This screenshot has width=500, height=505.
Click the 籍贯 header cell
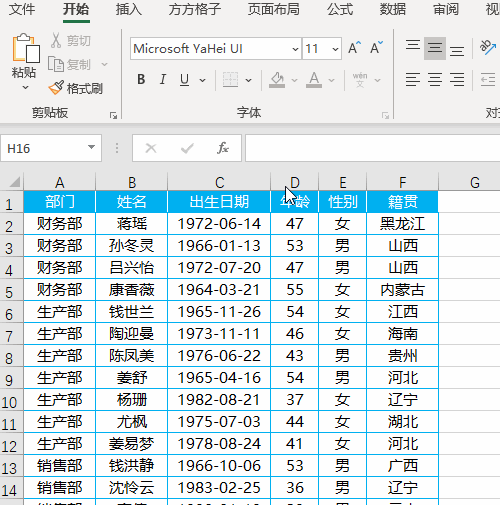coord(402,202)
